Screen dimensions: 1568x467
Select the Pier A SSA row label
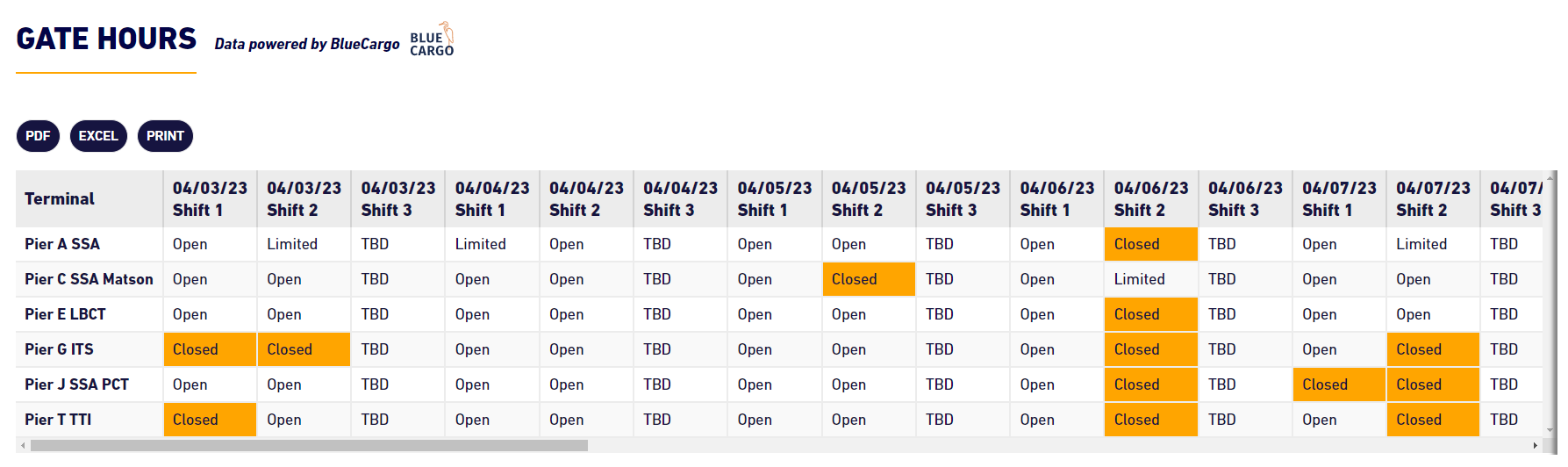coord(62,244)
